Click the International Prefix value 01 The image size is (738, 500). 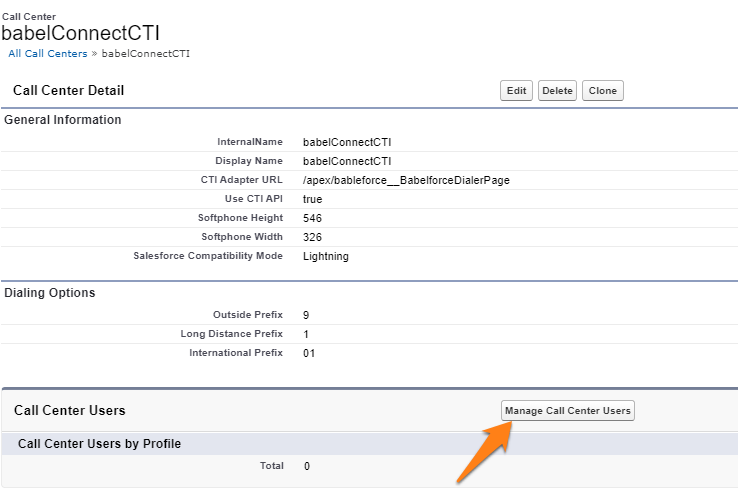pyautogui.click(x=309, y=353)
